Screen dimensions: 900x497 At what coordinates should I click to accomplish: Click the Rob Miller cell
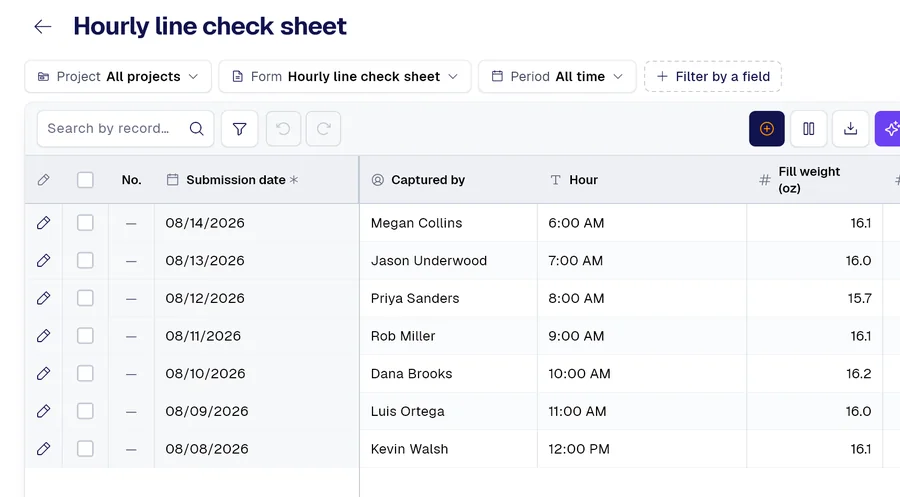click(449, 336)
